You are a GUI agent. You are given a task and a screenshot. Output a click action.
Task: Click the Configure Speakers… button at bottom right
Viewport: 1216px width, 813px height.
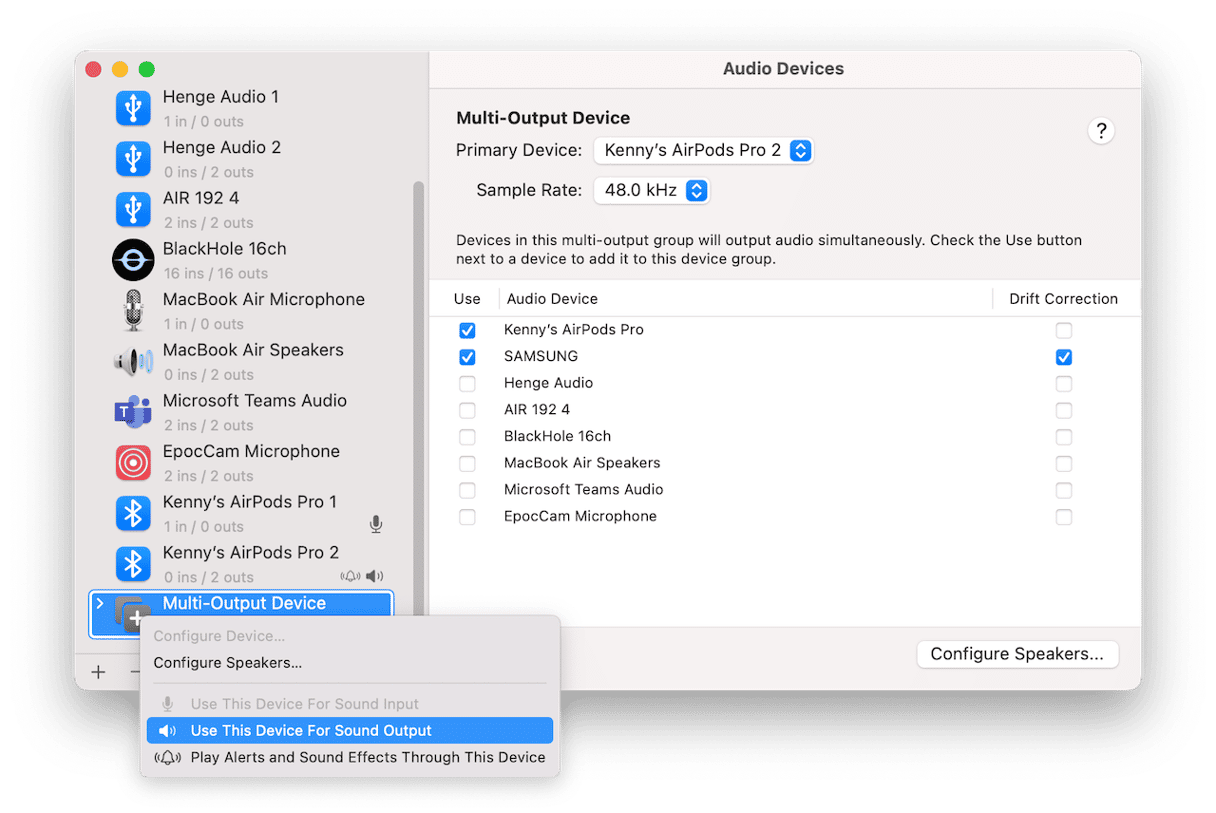(x=1017, y=654)
